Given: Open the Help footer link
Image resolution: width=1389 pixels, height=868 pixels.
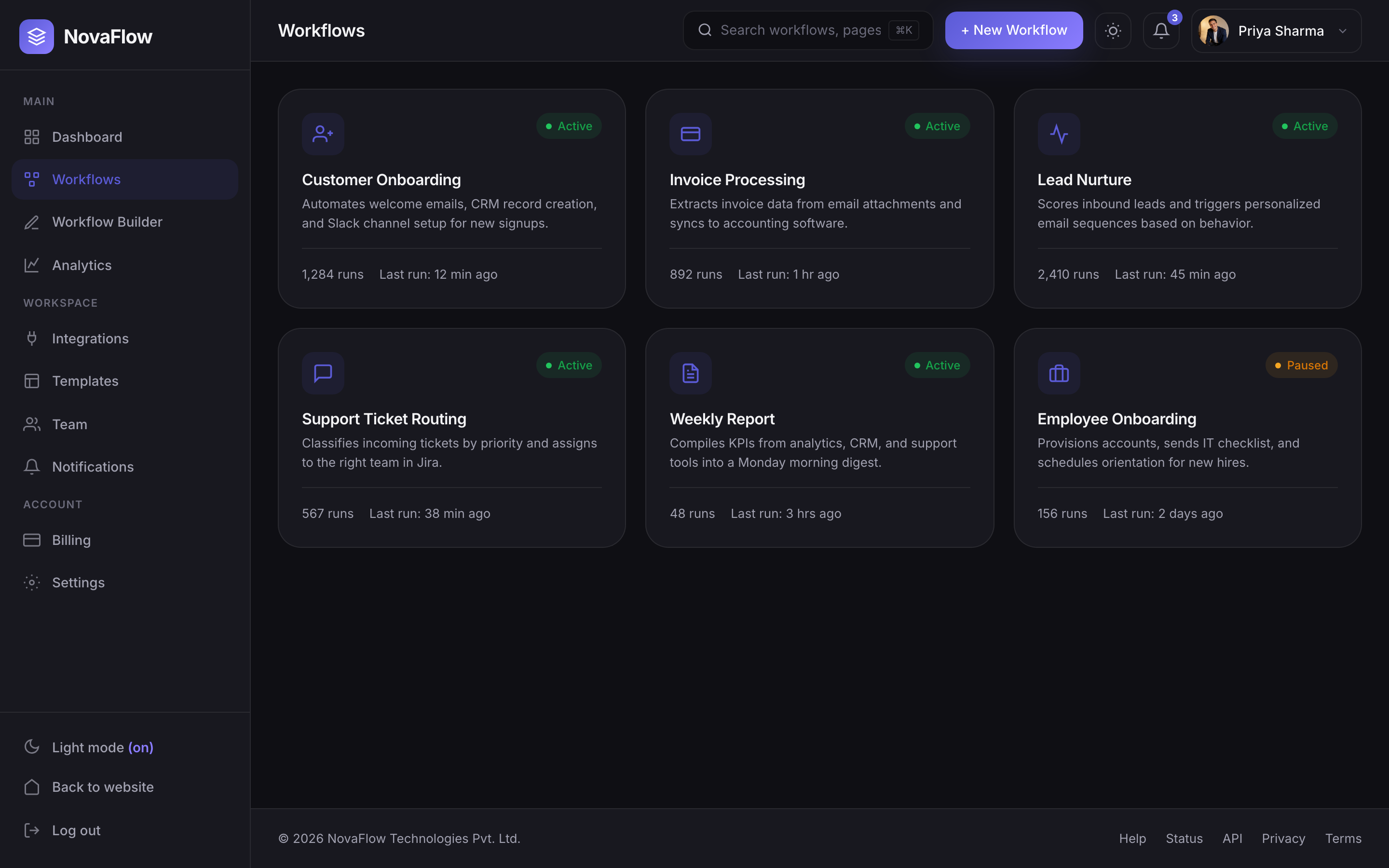Looking at the screenshot, I should [1132, 838].
